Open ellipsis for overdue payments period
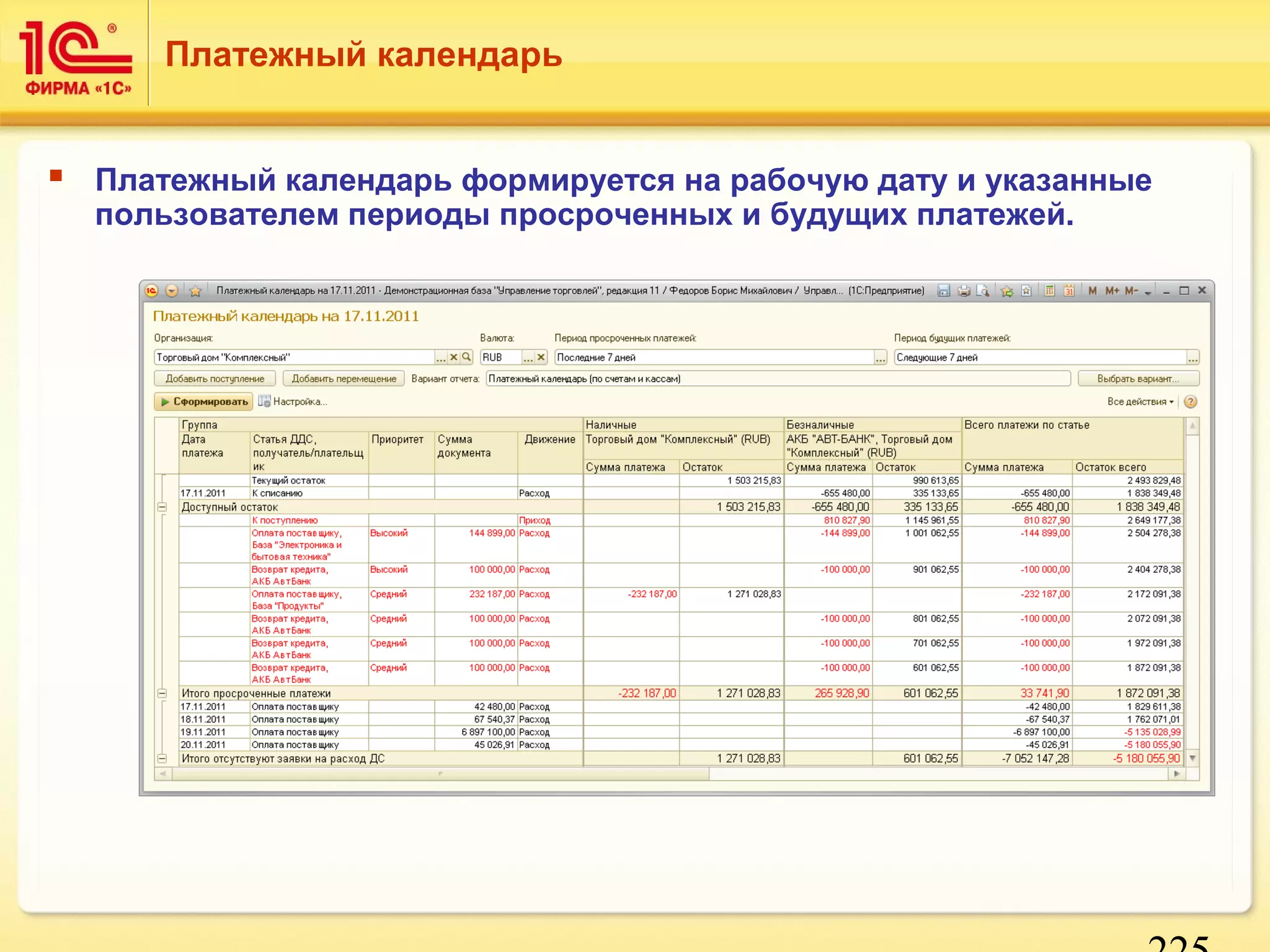The image size is (1270, 952). coord(881,358)
